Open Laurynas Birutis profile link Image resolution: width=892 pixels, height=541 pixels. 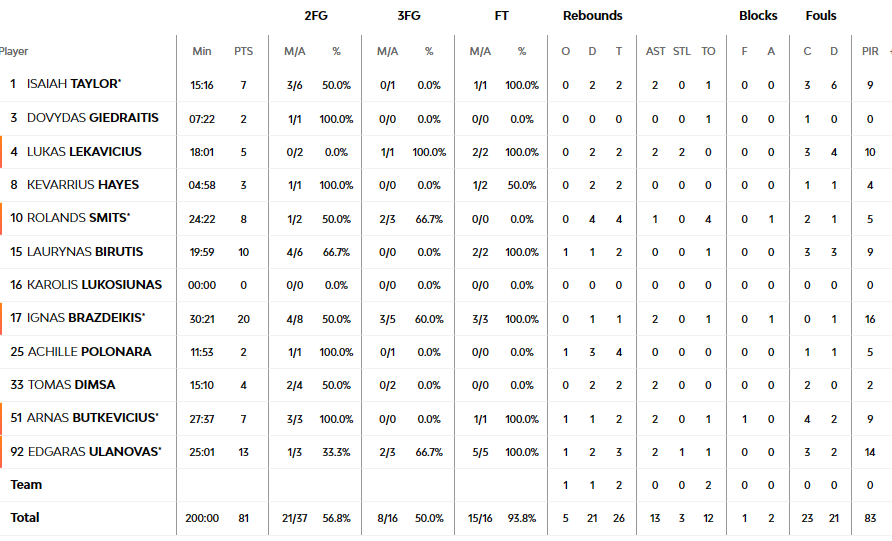pos(85,251)
